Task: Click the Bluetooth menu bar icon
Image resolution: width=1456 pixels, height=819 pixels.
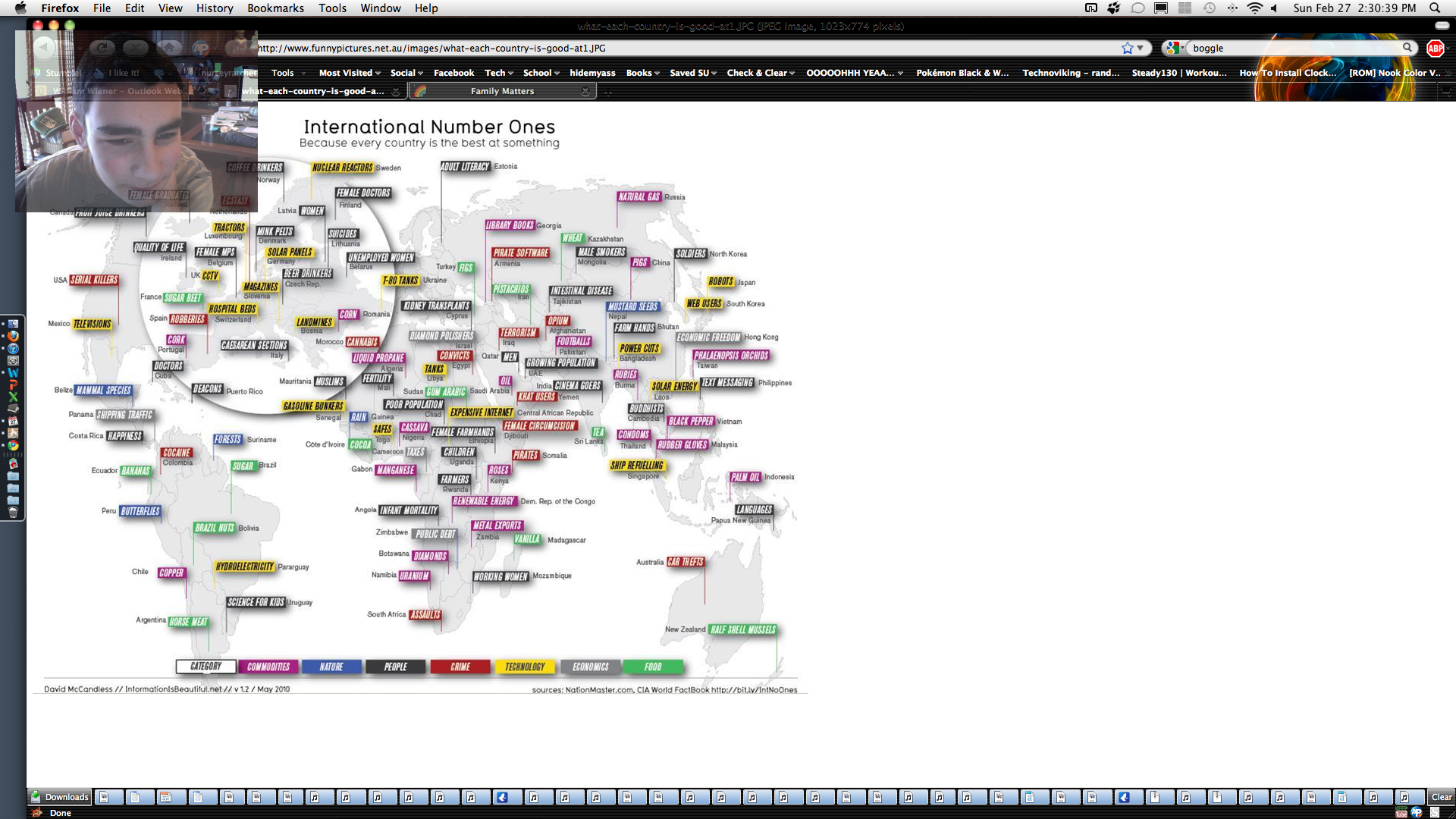Action: click(x=1232, y=8)
